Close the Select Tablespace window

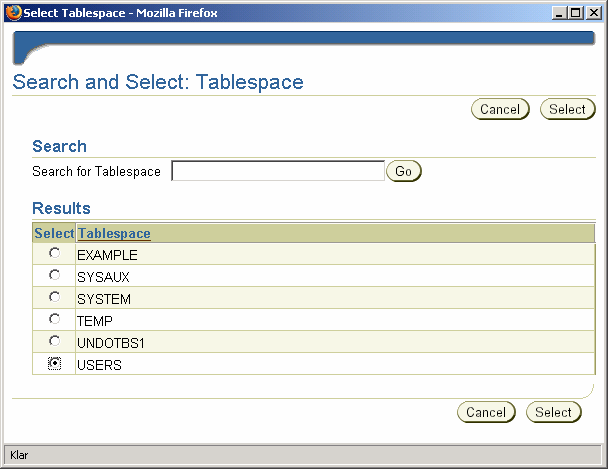[x=594, y=13]
